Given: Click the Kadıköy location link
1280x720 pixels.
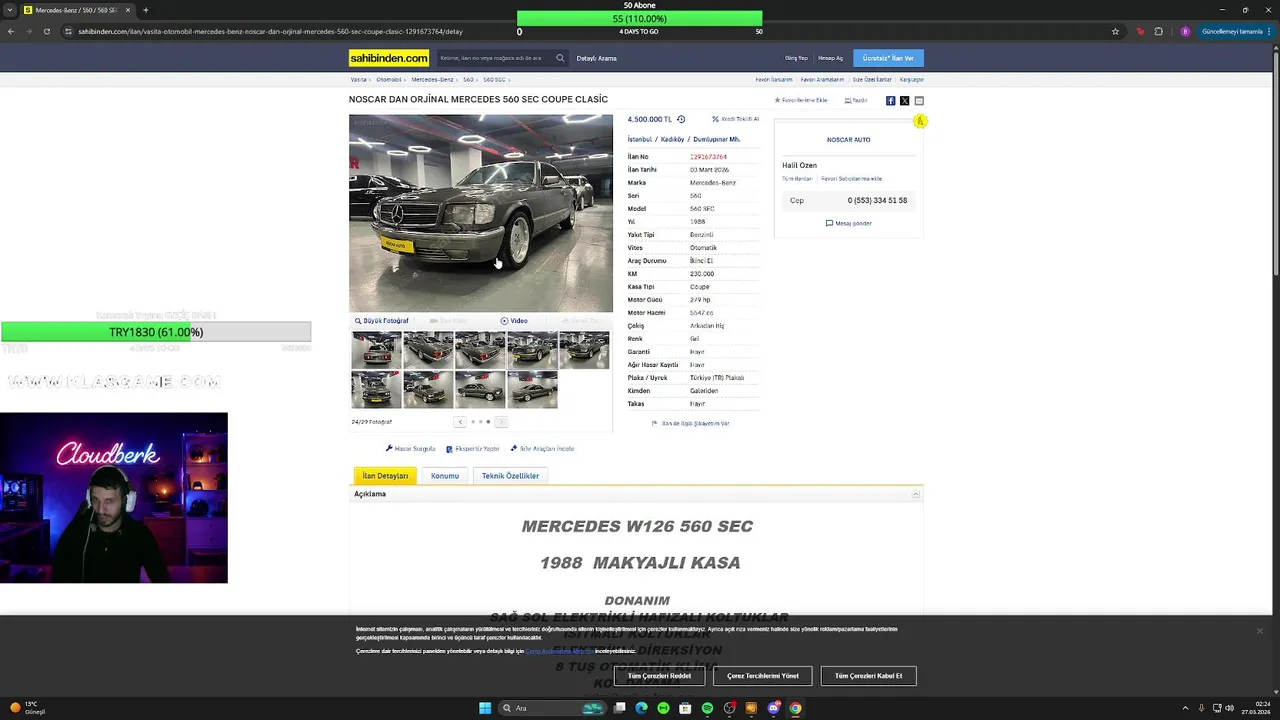Looking at the screenshot, I should tap(672, 140).
